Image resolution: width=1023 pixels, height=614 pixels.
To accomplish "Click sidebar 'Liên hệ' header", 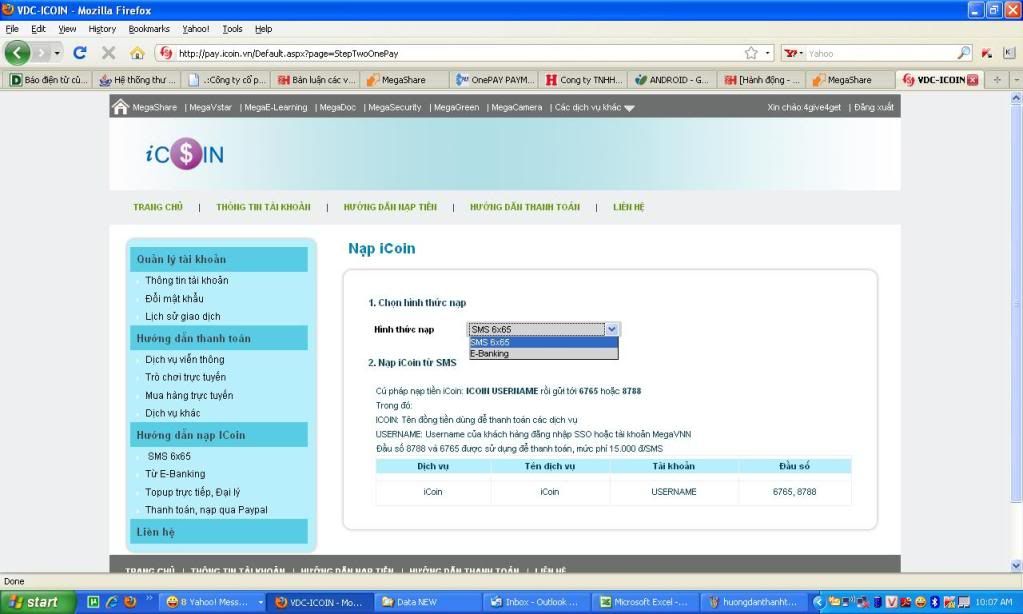I will click(219, 532).
